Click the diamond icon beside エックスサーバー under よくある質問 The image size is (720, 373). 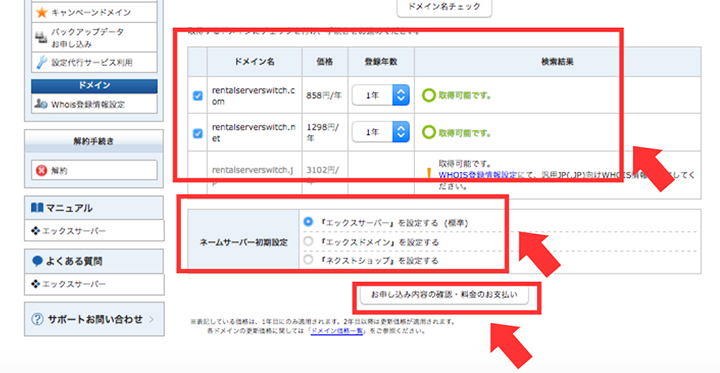coord(35,284)
